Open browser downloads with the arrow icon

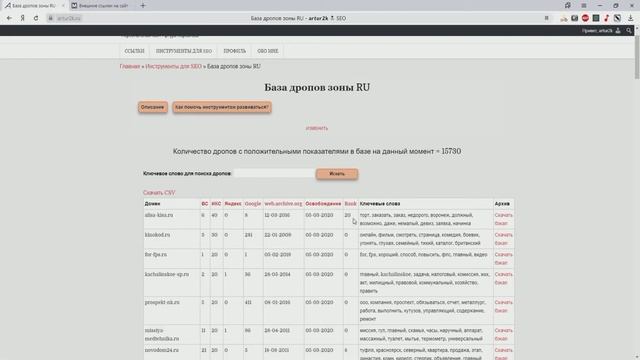pos(631,18)
